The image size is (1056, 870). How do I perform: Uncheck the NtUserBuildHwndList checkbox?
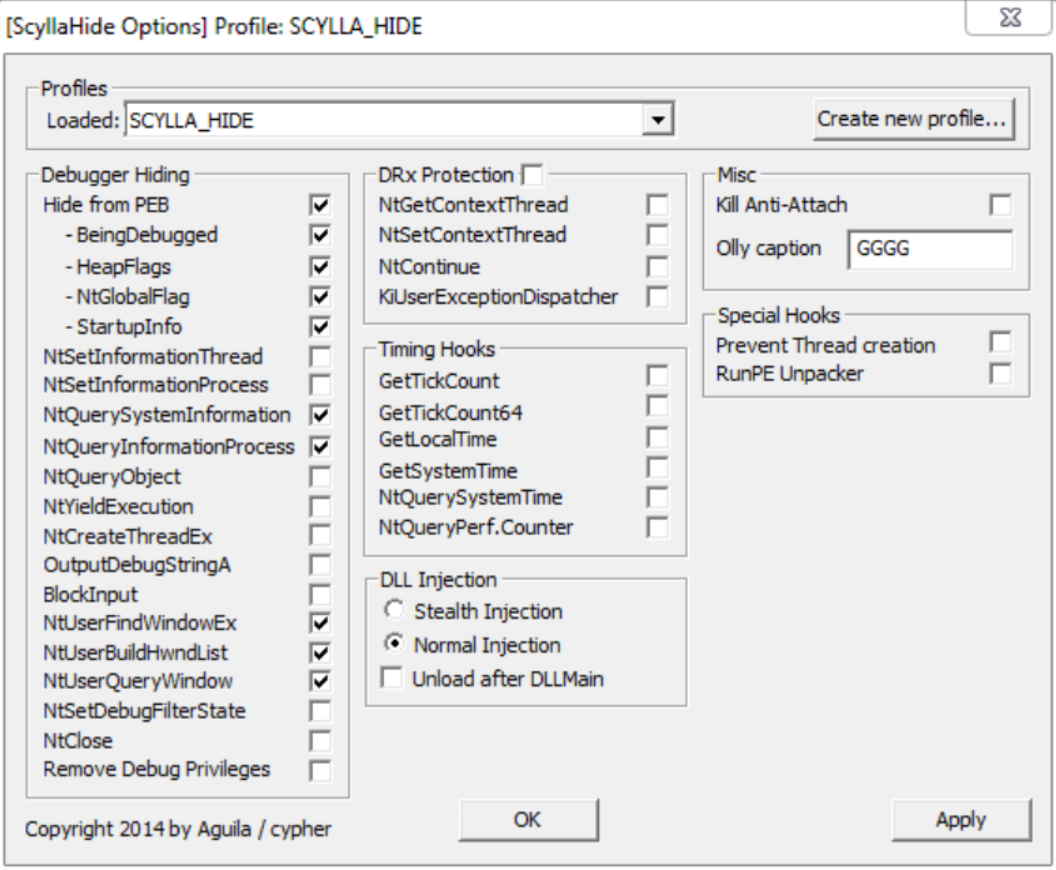320,652
